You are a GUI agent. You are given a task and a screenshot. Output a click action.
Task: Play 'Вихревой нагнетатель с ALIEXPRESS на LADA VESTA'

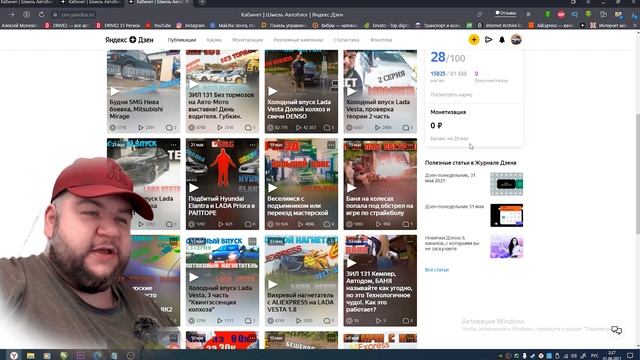(x=273, y=284)
